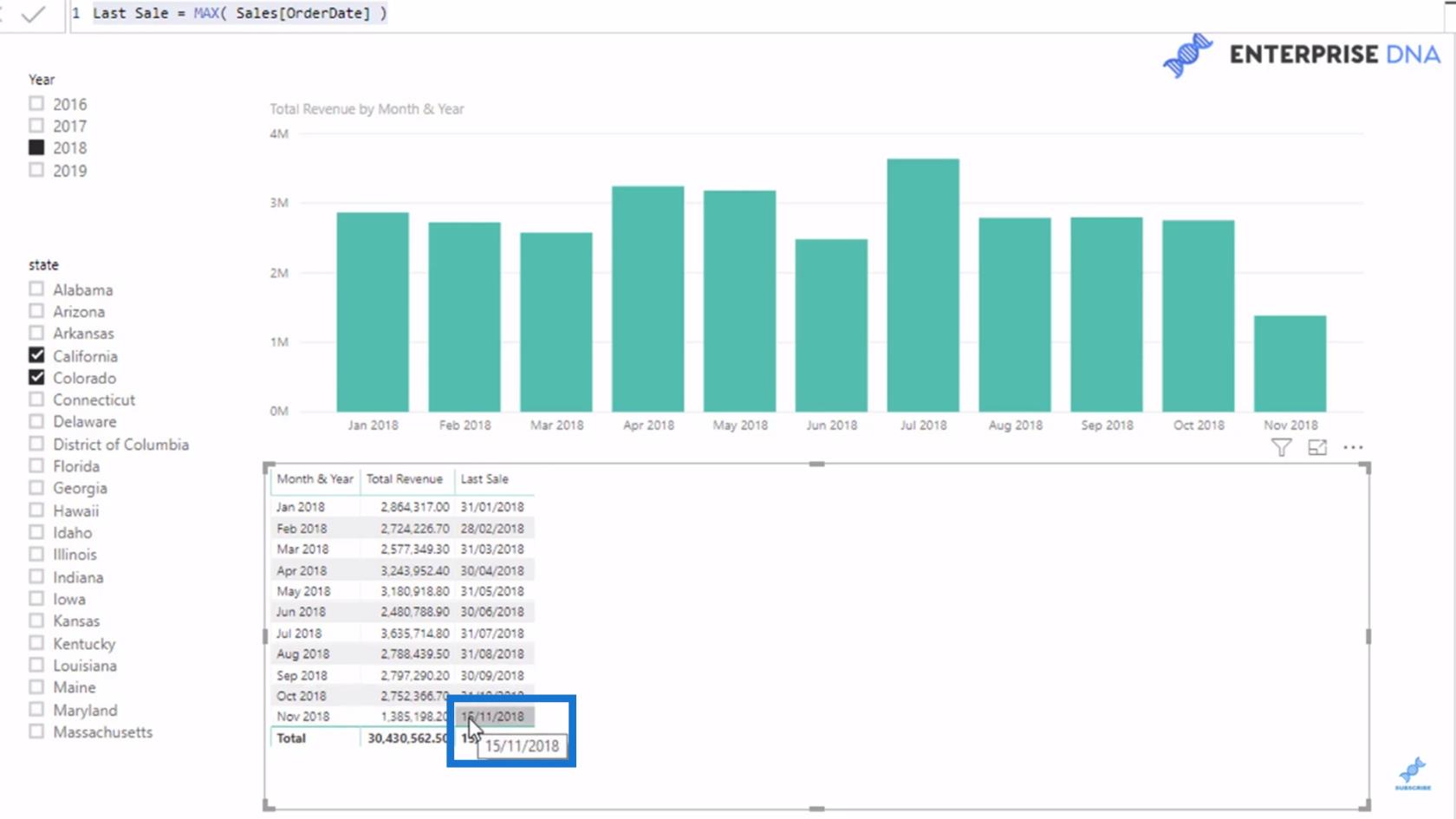Tick the Delaware state checkbox
Viewport: 1456px width, 819px height.
tap(36, 421)
